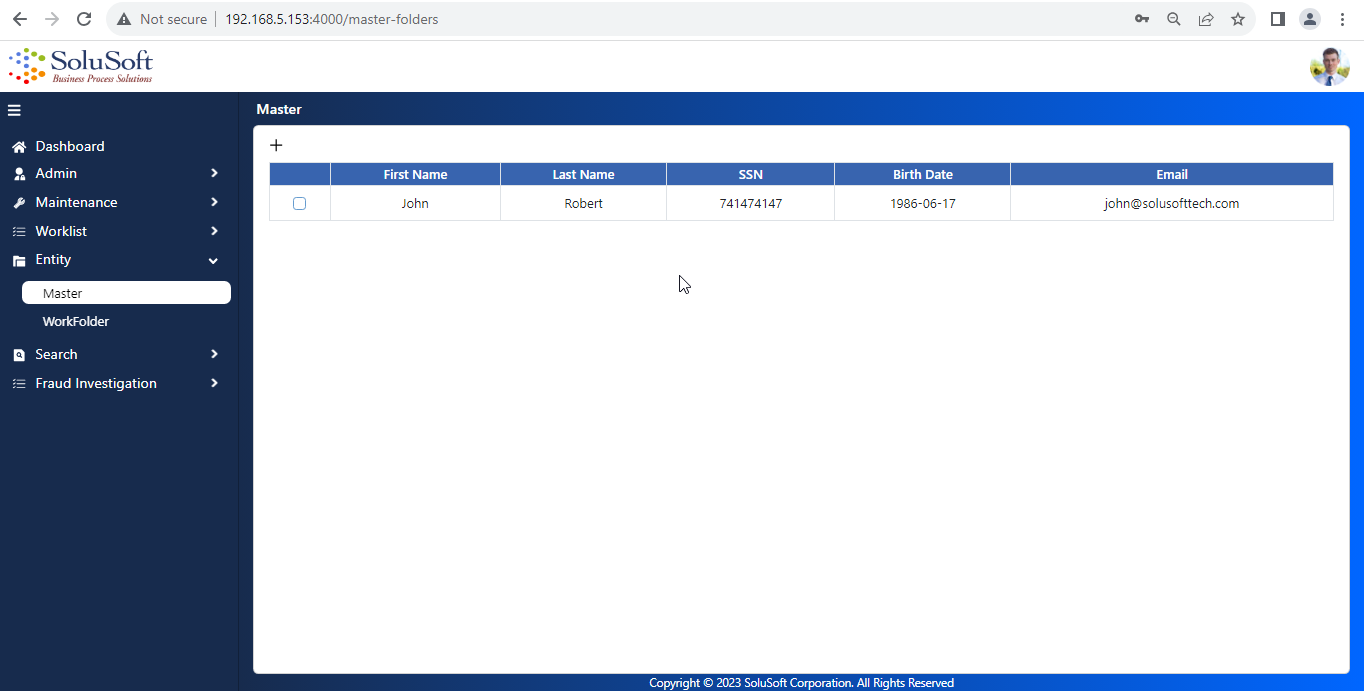The height and width of the screenshot is (691, 1364).
Task: Click the Search menu label
Action: [56, 354]
